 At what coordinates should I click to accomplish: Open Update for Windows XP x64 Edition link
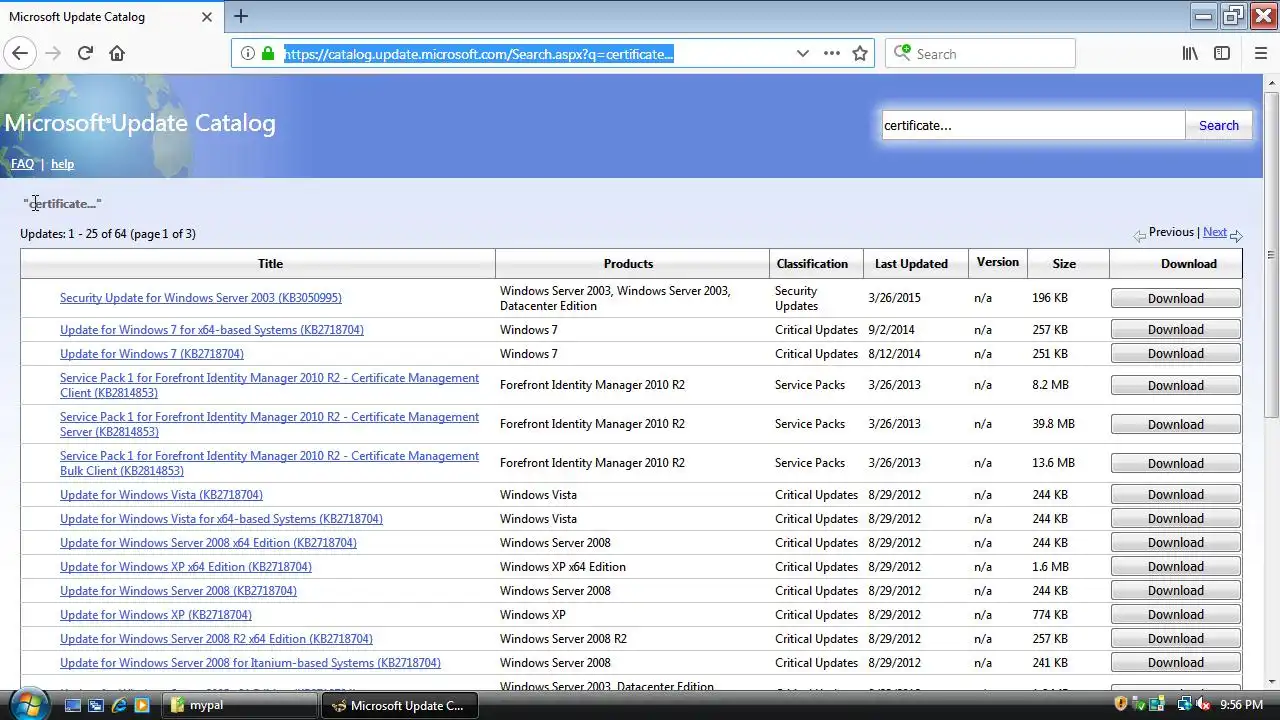click(186, 567)
